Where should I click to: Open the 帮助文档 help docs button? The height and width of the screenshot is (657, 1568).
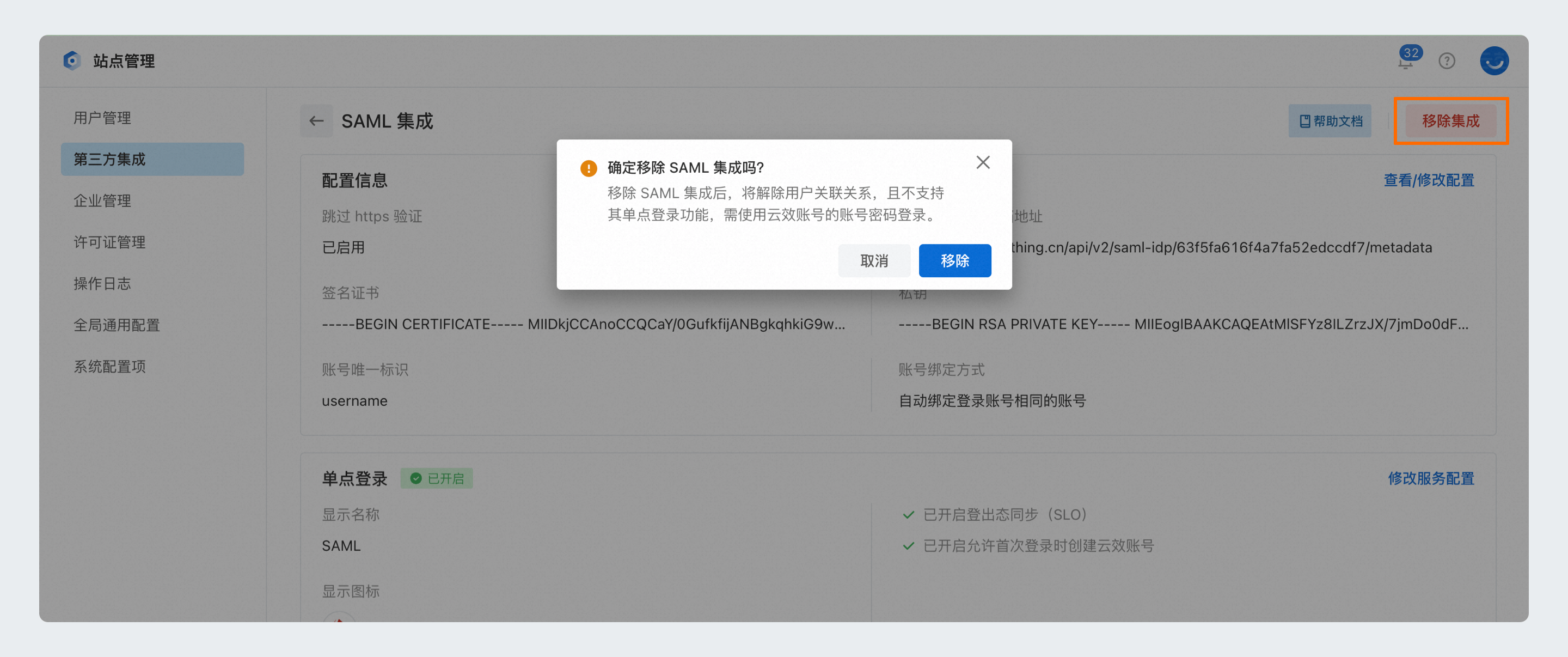pos(1330,121)
